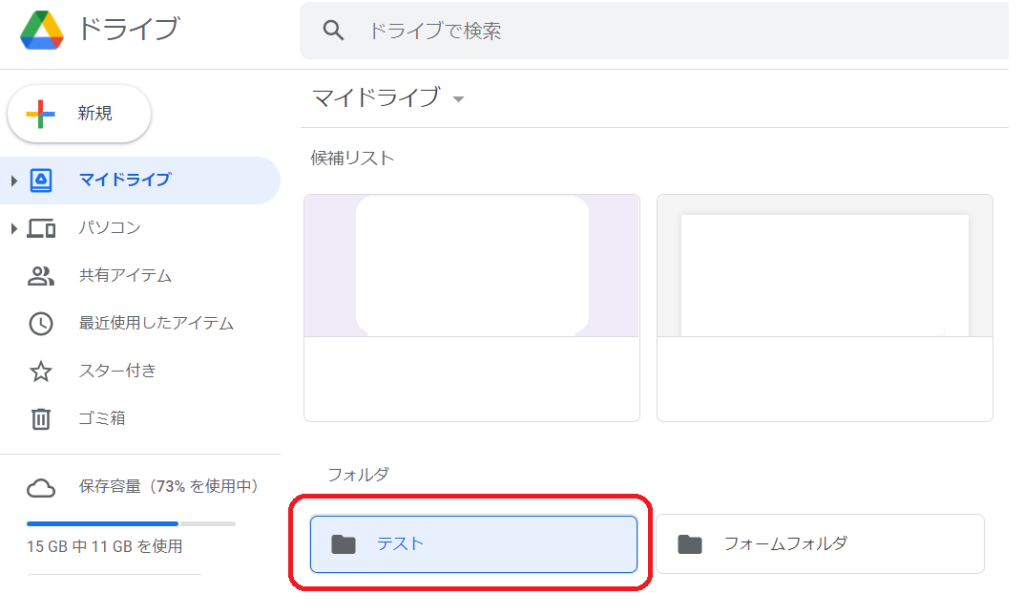Click the blue storage usage bar
Viewport: 1024px width, 616px height.
click(x=103, y=523)
